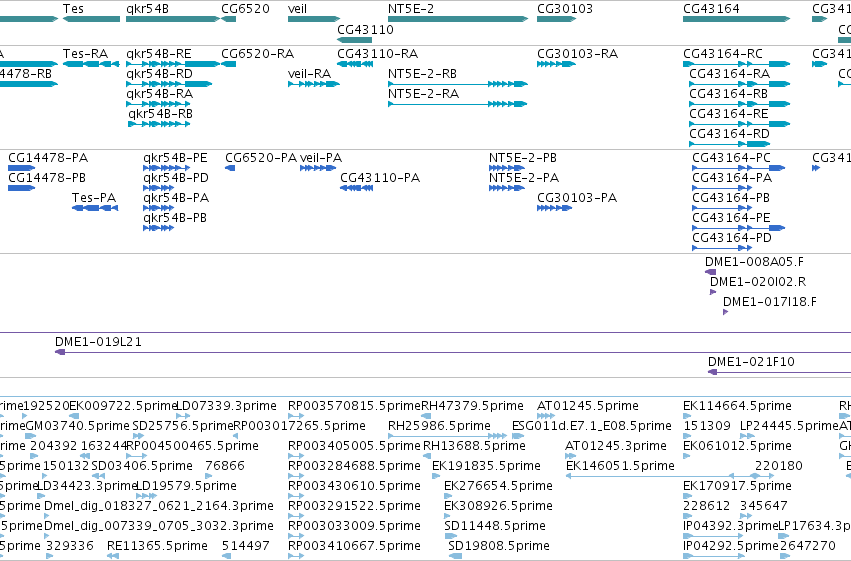Click the veil-PA protein label
The width and height of the screenshot is (851, 561).
(321, 158)
